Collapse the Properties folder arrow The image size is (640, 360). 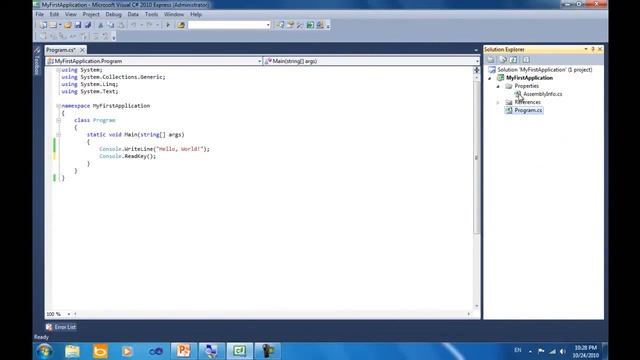(498, 86)
